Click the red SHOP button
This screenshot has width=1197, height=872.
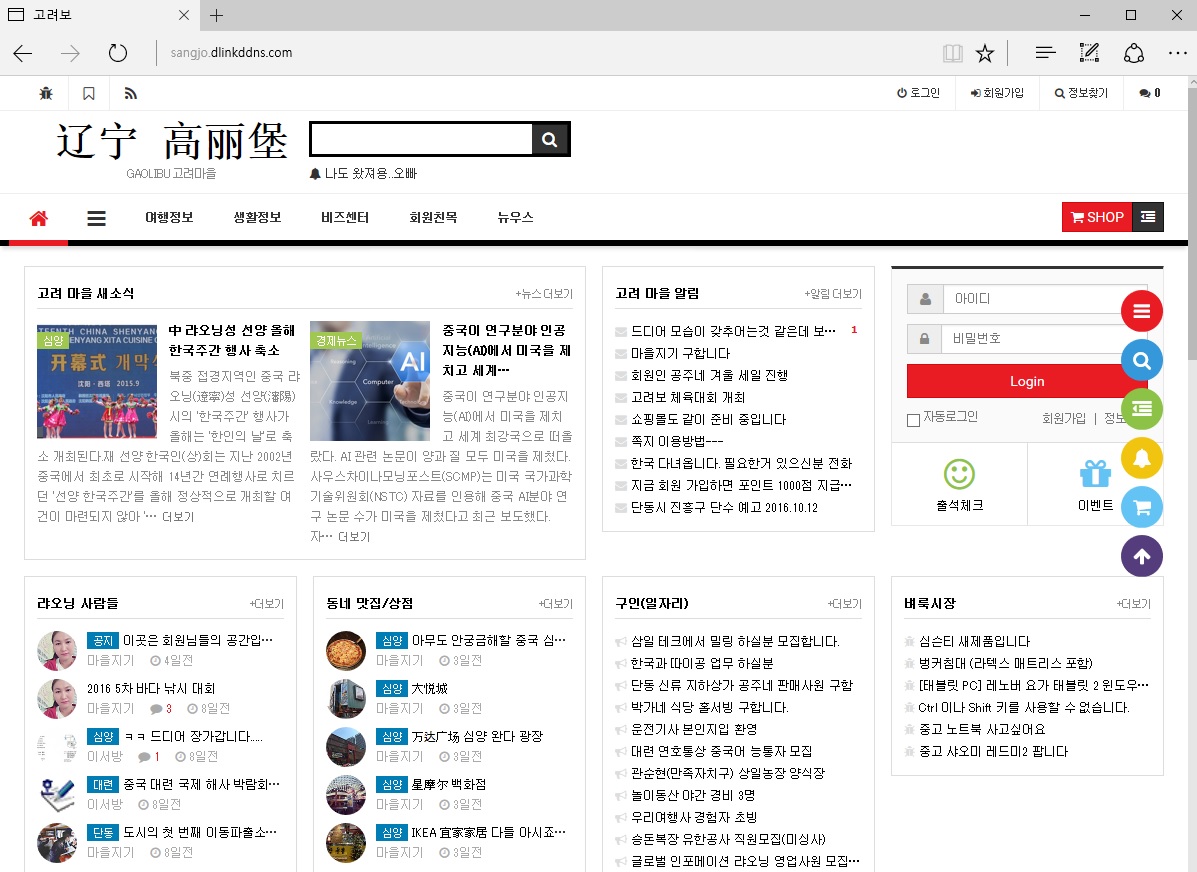[x=1097, y=217]
